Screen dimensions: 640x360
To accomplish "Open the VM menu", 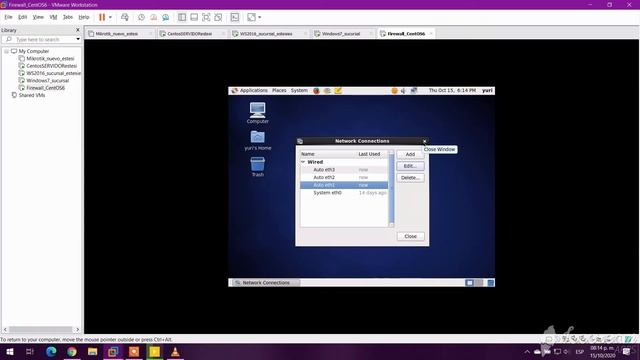I will (53, 17).
